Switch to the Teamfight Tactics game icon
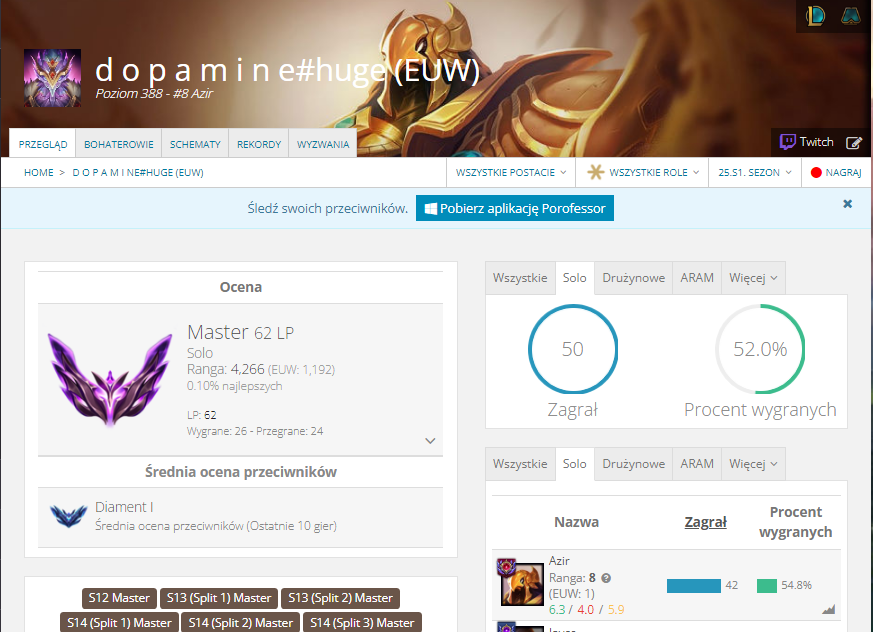873x632 pixels. point(851,15)
